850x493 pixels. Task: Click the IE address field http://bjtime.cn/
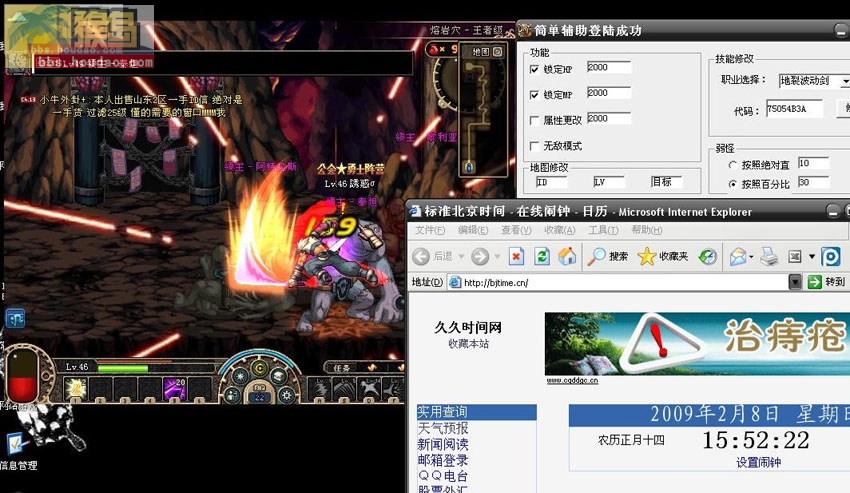pyautogui.click(x=618, y=282)
